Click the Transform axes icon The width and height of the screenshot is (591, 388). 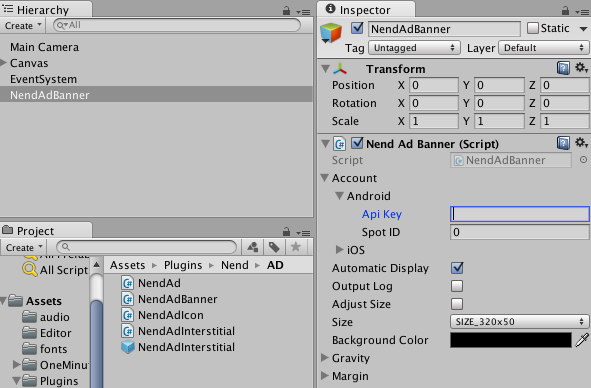click(340, 69)
